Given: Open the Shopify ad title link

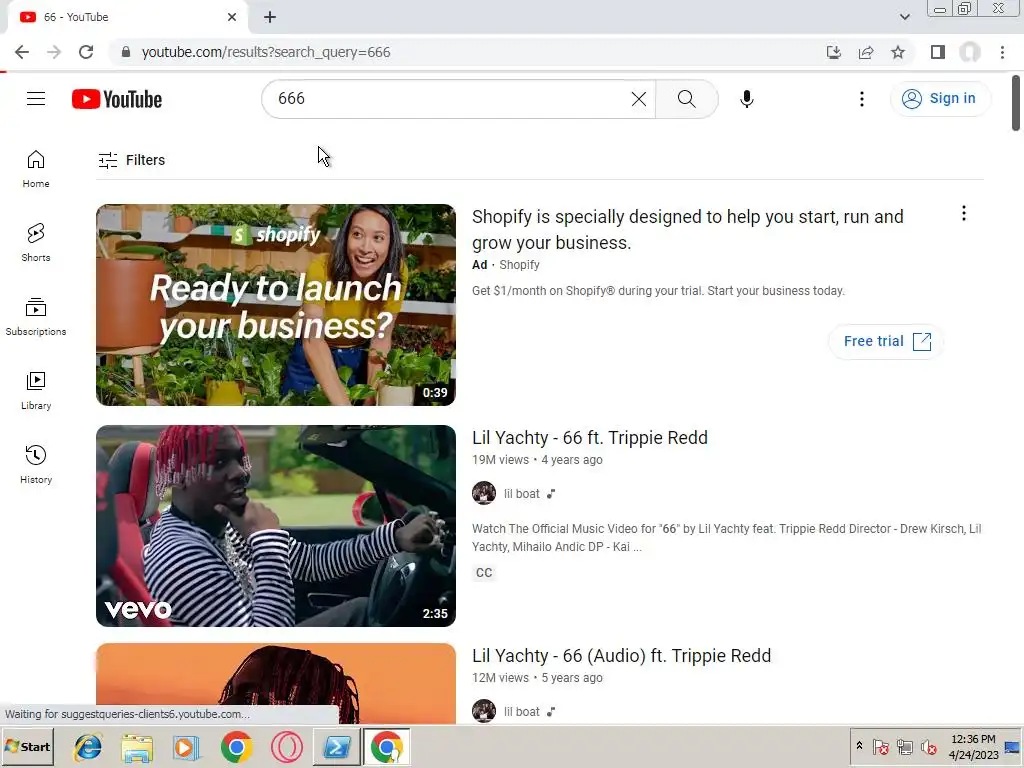Looking at the screenshot, I should 688,229.
